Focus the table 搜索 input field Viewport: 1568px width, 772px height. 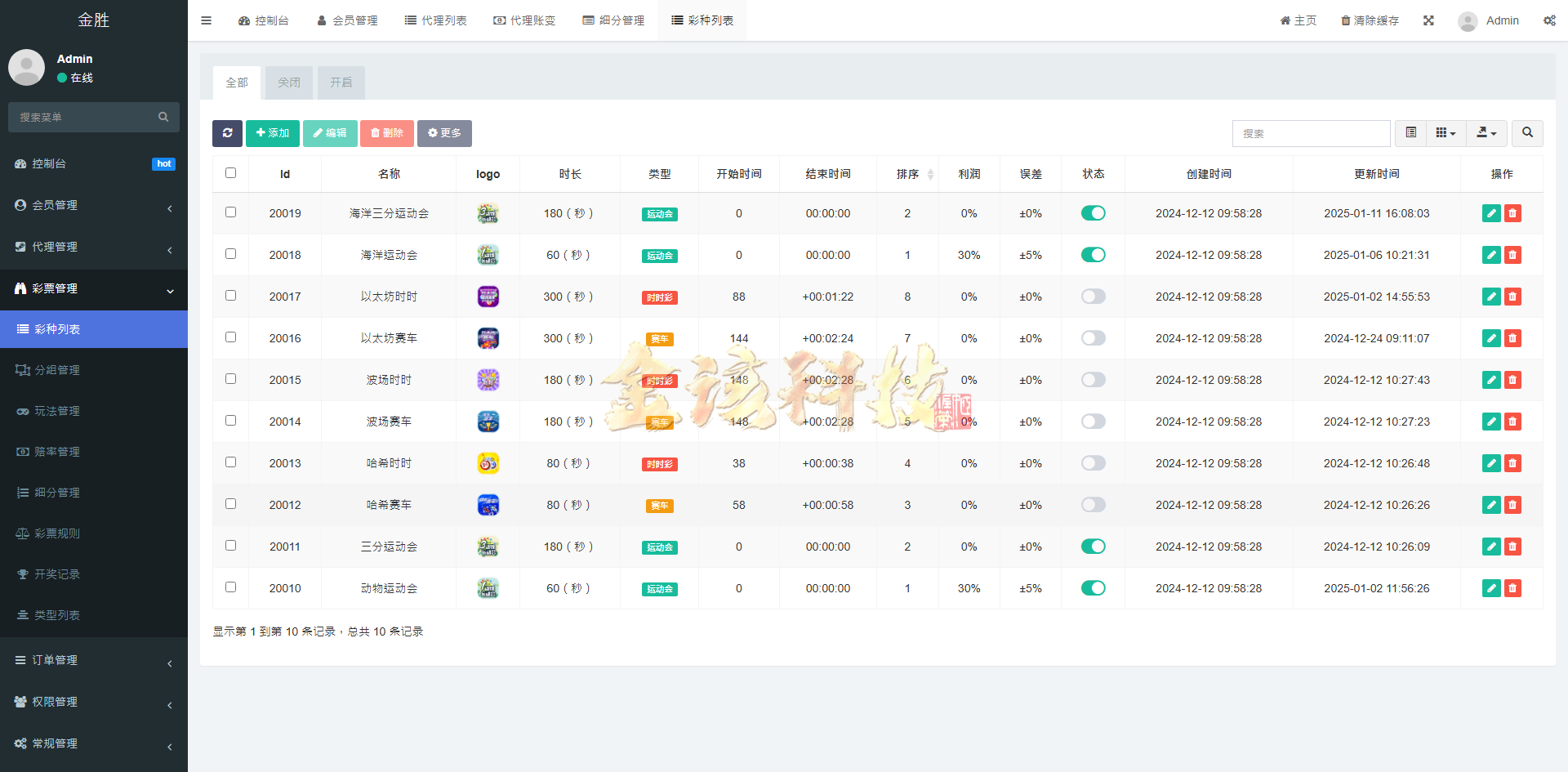[x=1311, y=133]
